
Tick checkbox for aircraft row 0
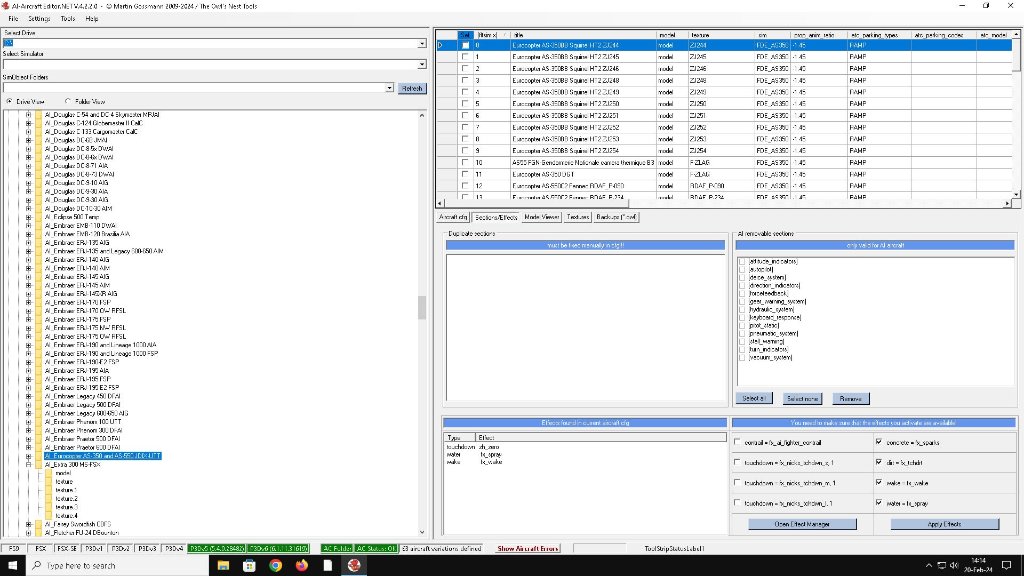[465, 46]
